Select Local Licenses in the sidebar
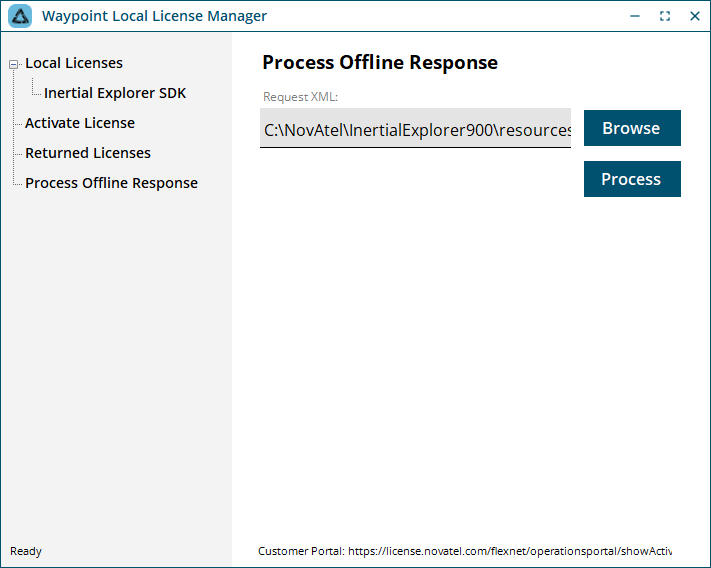The width and height of the screenshot is (711, 568). click(74, 63)
